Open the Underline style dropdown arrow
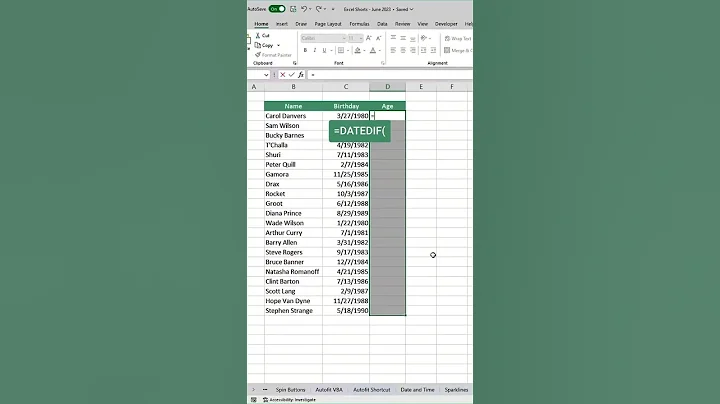 pyautogui.click(x=331, y=50)
